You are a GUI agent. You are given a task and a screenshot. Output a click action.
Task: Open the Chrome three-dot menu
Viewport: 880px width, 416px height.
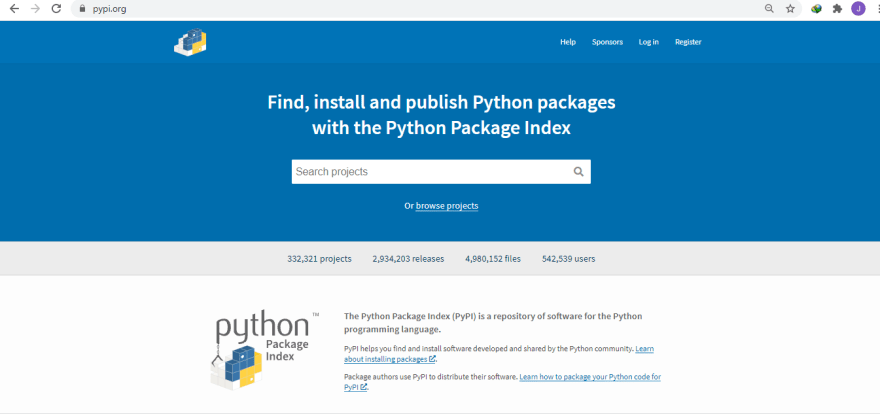point(877,8)
